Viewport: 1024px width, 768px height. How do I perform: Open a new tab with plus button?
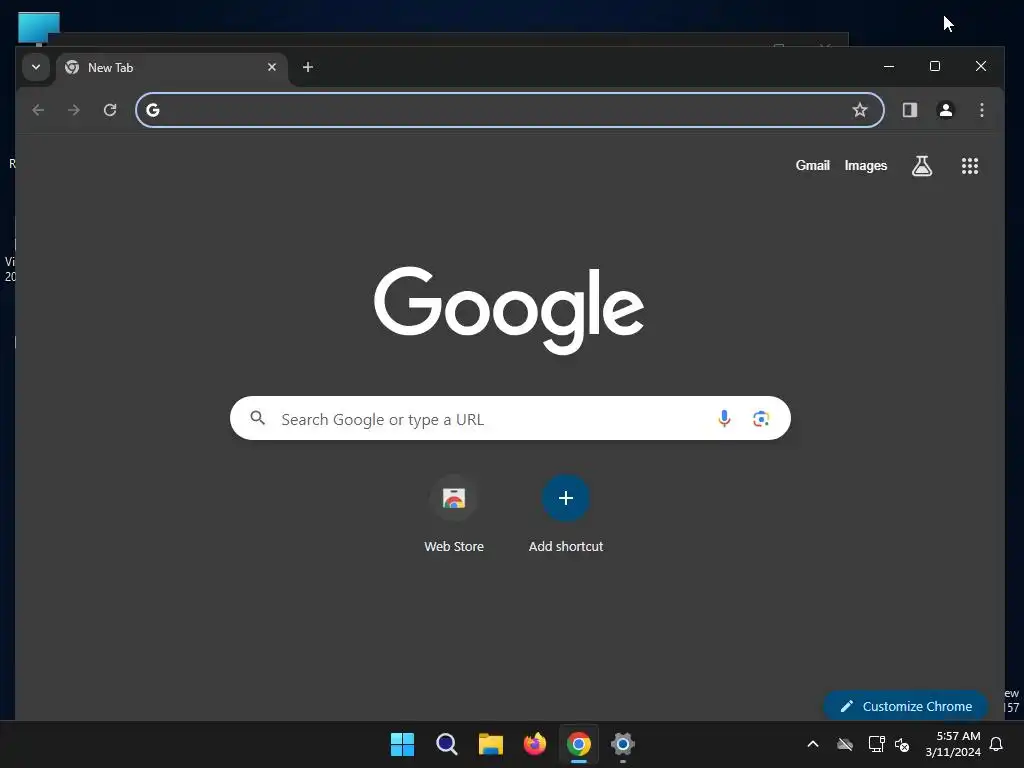pos(308,67)
